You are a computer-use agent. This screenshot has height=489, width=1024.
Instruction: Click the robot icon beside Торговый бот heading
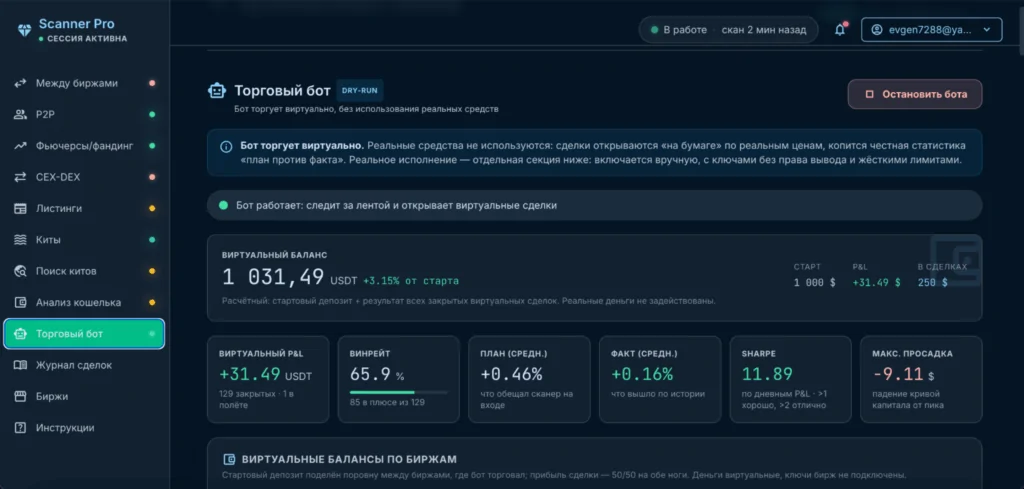click(217, 91)
